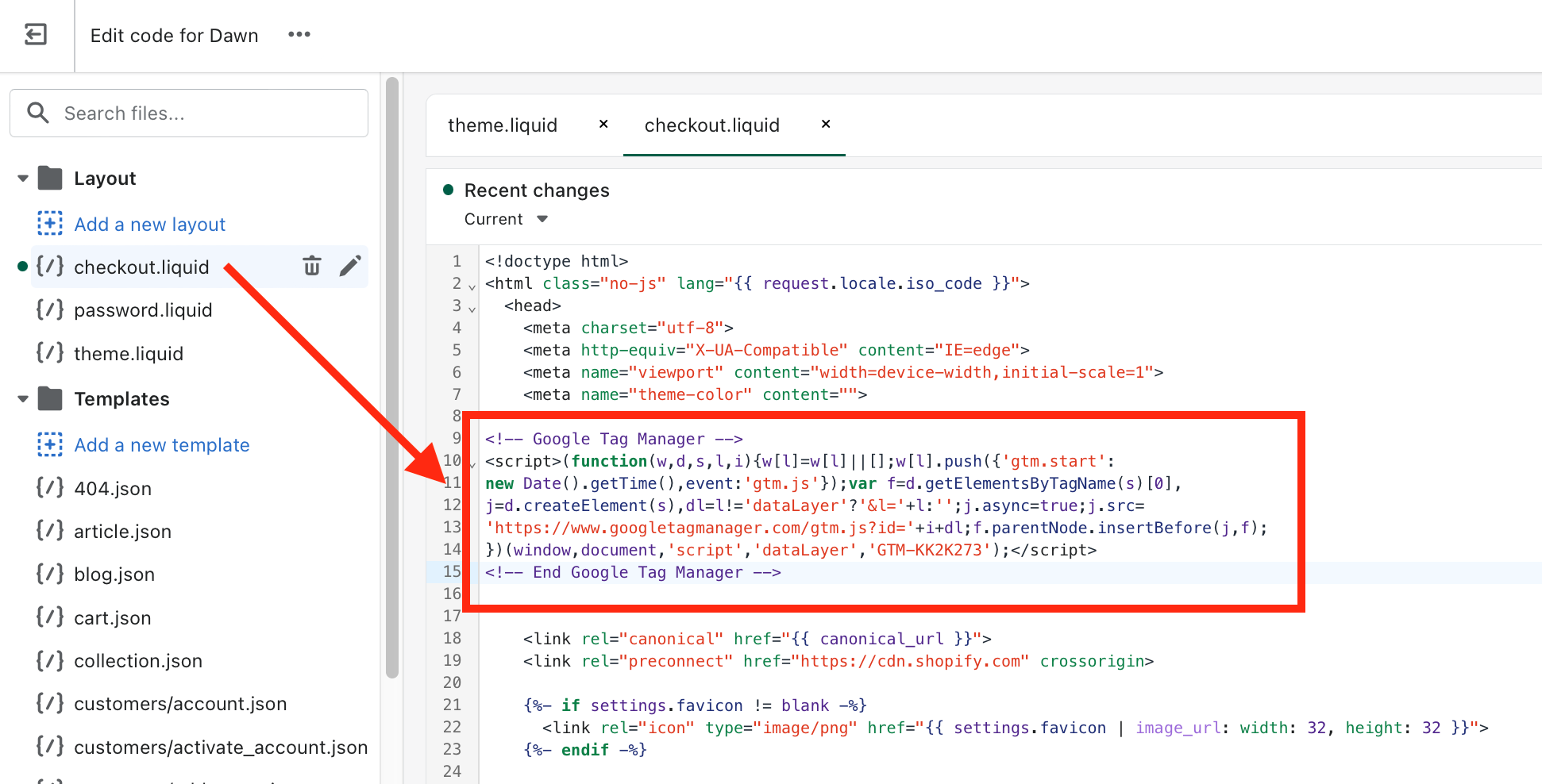The image size is (1542, 784).
Task: Delete checkout.liquid with the trash icon
Action: click(x=312, y=266)
